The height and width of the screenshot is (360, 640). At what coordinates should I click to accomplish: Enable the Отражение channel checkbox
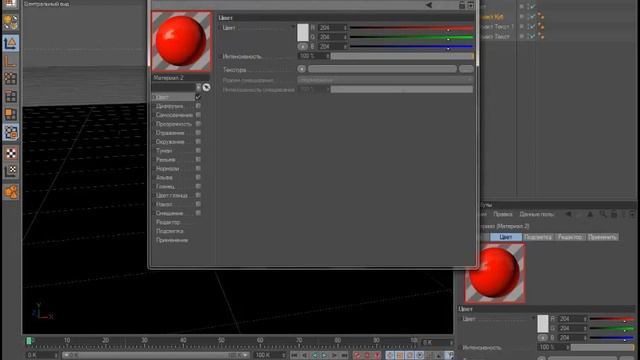(198, 133)
